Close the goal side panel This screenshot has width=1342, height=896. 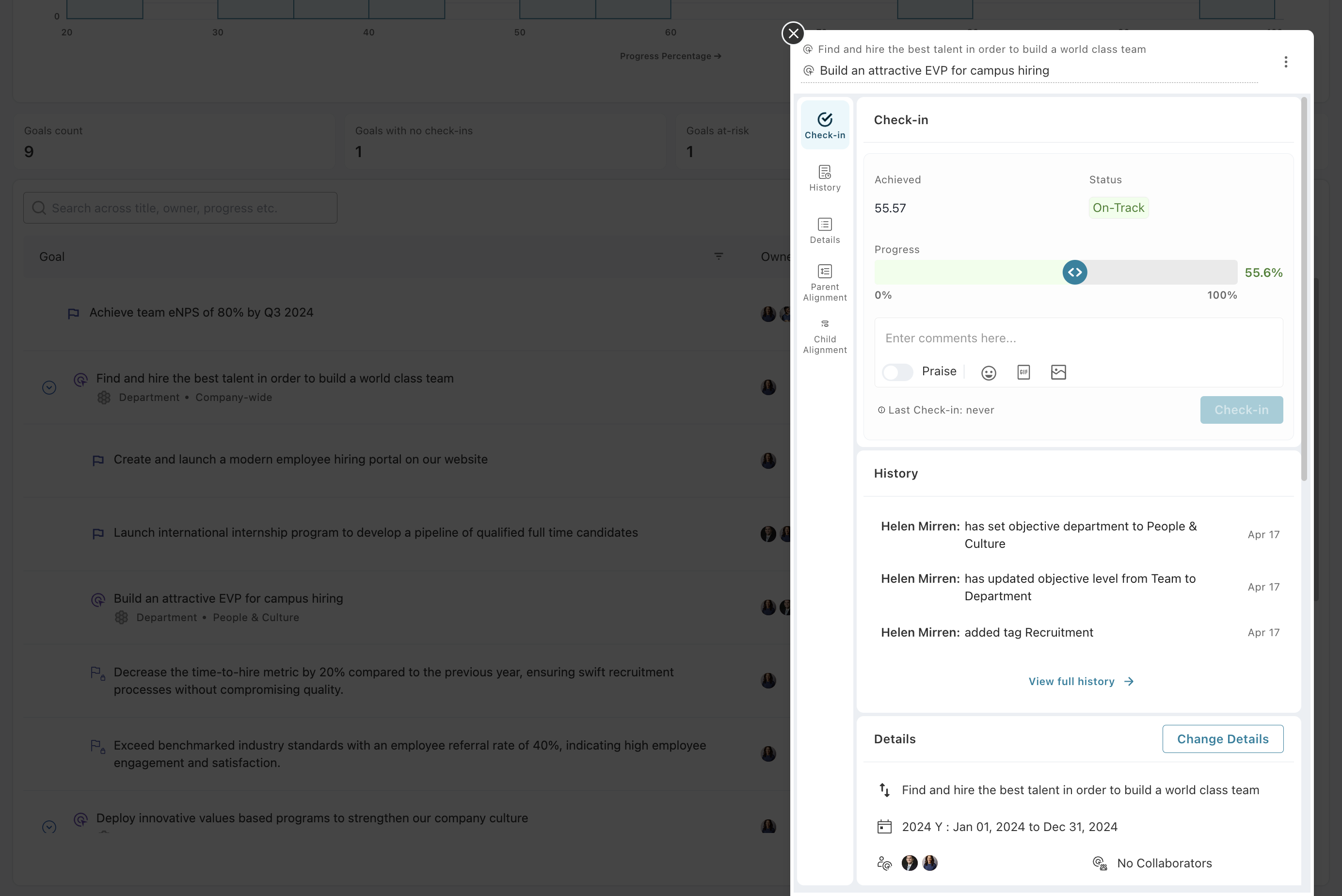click(793, 33)
